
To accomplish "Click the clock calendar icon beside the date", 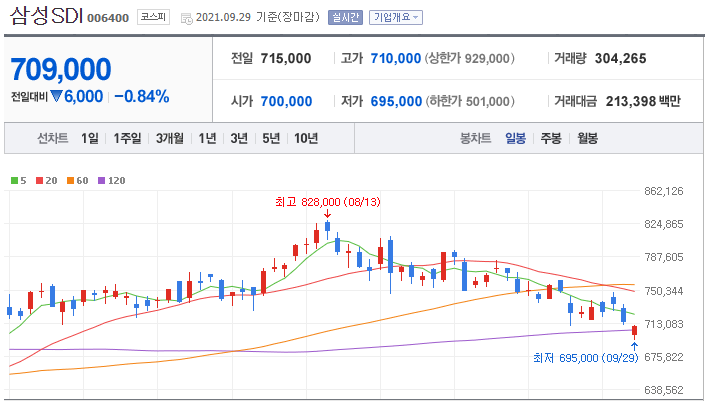I will pos(187,18).
